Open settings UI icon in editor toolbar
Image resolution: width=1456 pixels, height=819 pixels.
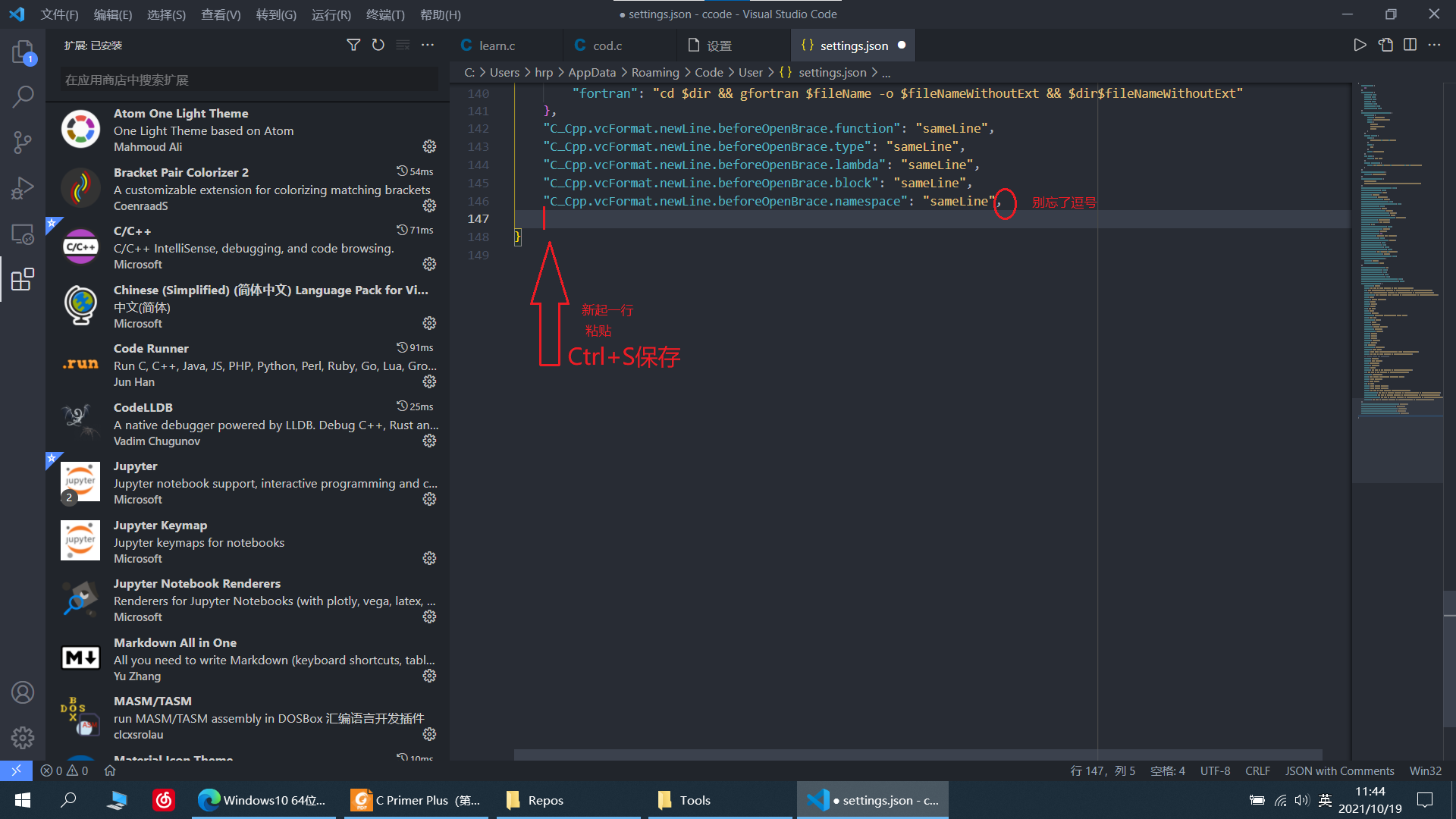[x=1385, y=45]
